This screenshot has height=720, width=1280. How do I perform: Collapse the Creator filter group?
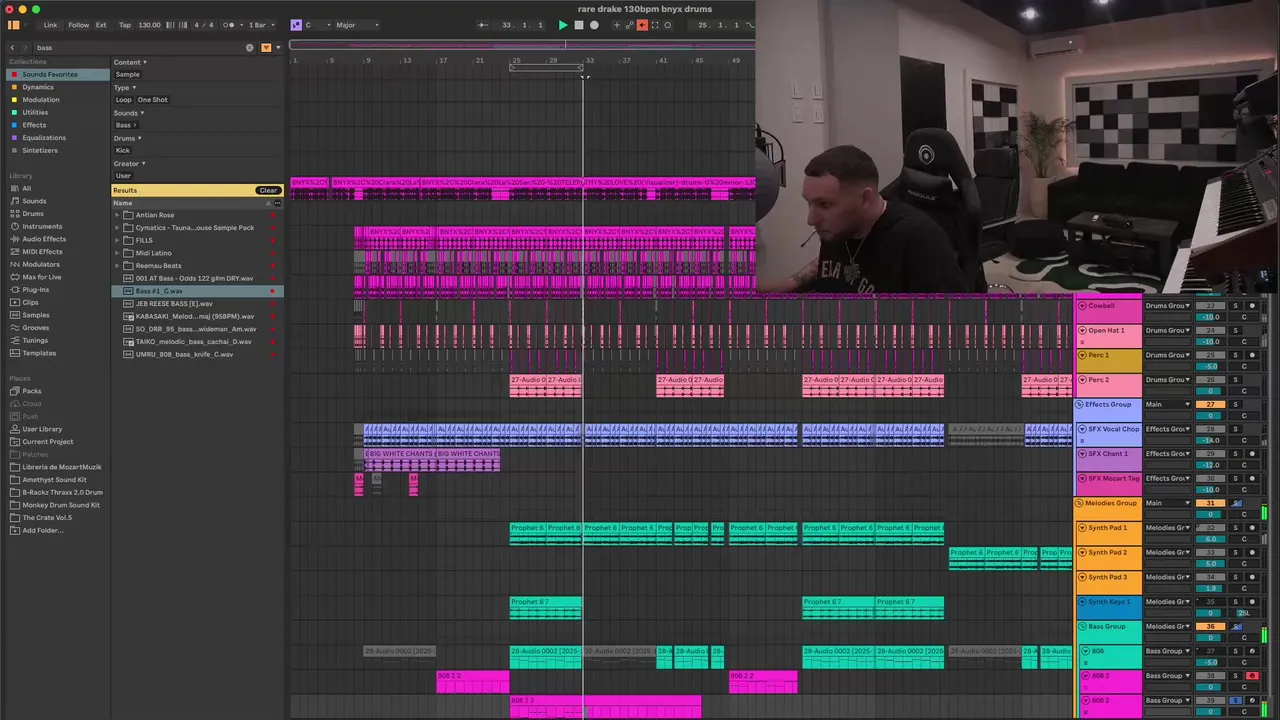(x=130, y=164)
